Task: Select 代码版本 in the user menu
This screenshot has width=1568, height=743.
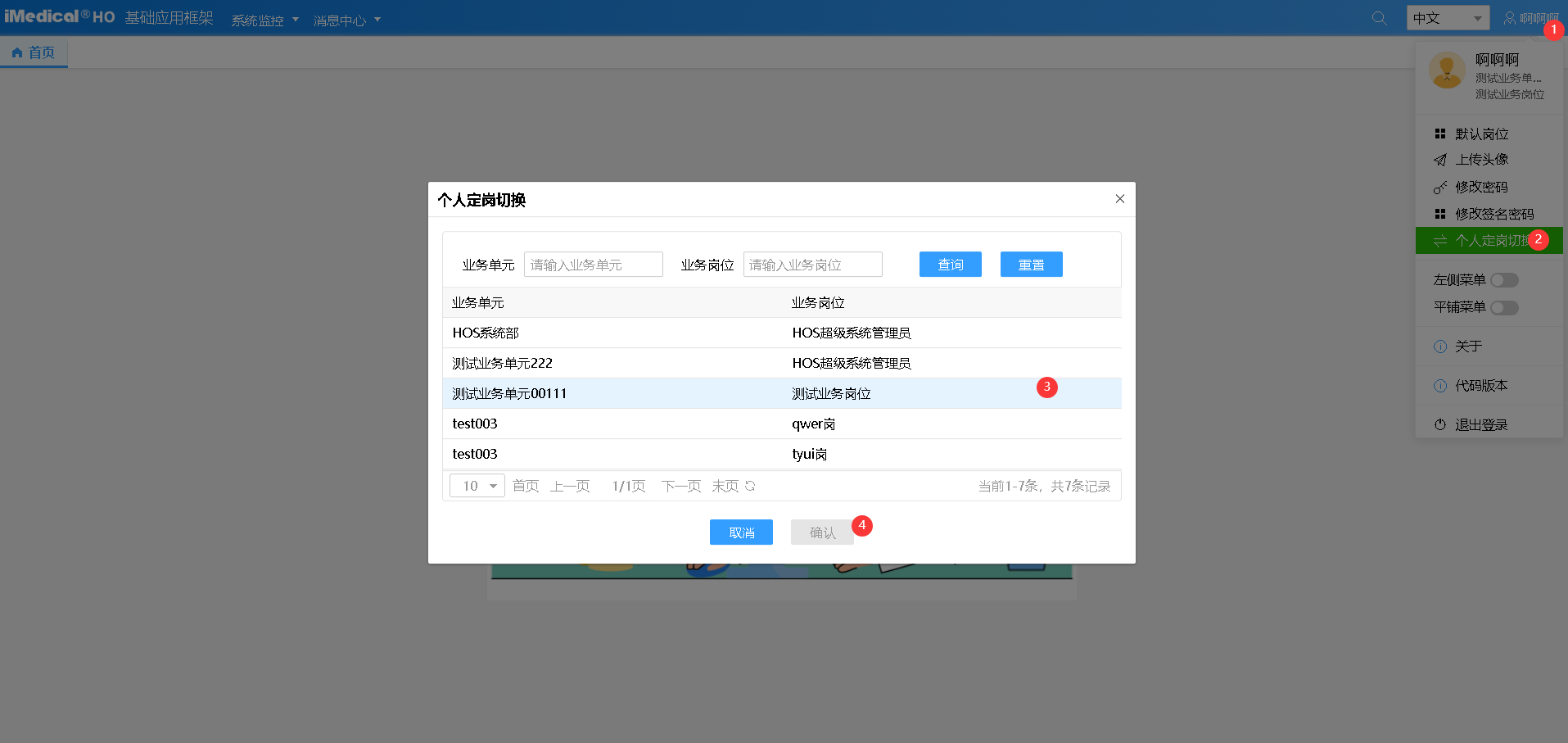Action: click(x=1482, y=385)
